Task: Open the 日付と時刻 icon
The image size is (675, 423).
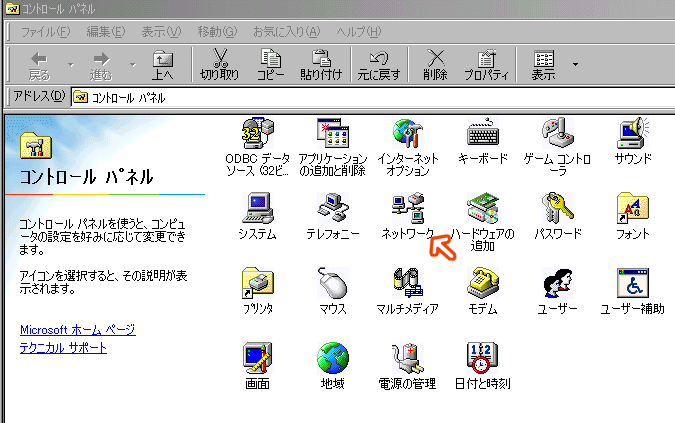Action: coord(483,358)
